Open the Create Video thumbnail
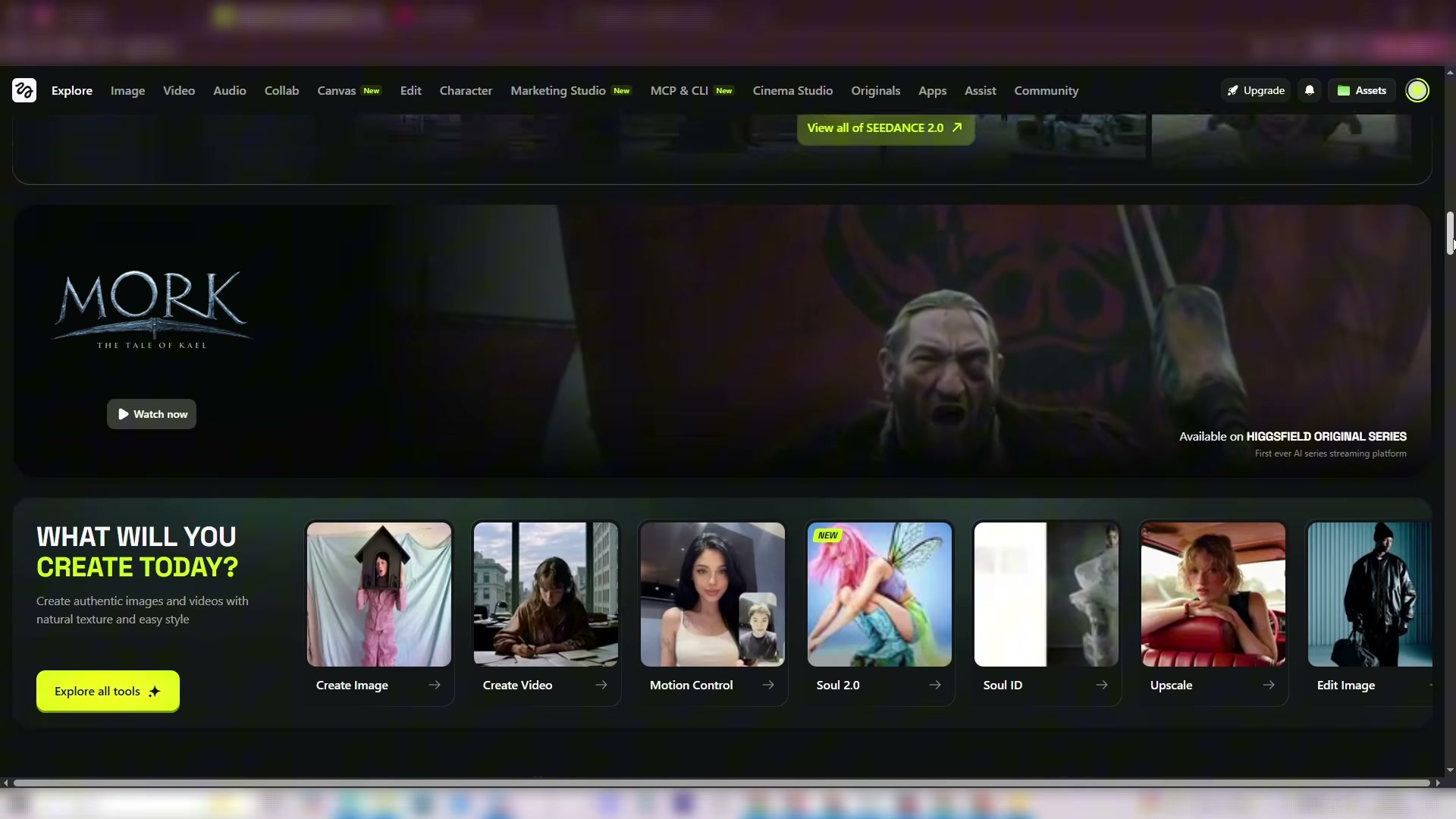1456x819 pixels. click(x=546, y=595)
